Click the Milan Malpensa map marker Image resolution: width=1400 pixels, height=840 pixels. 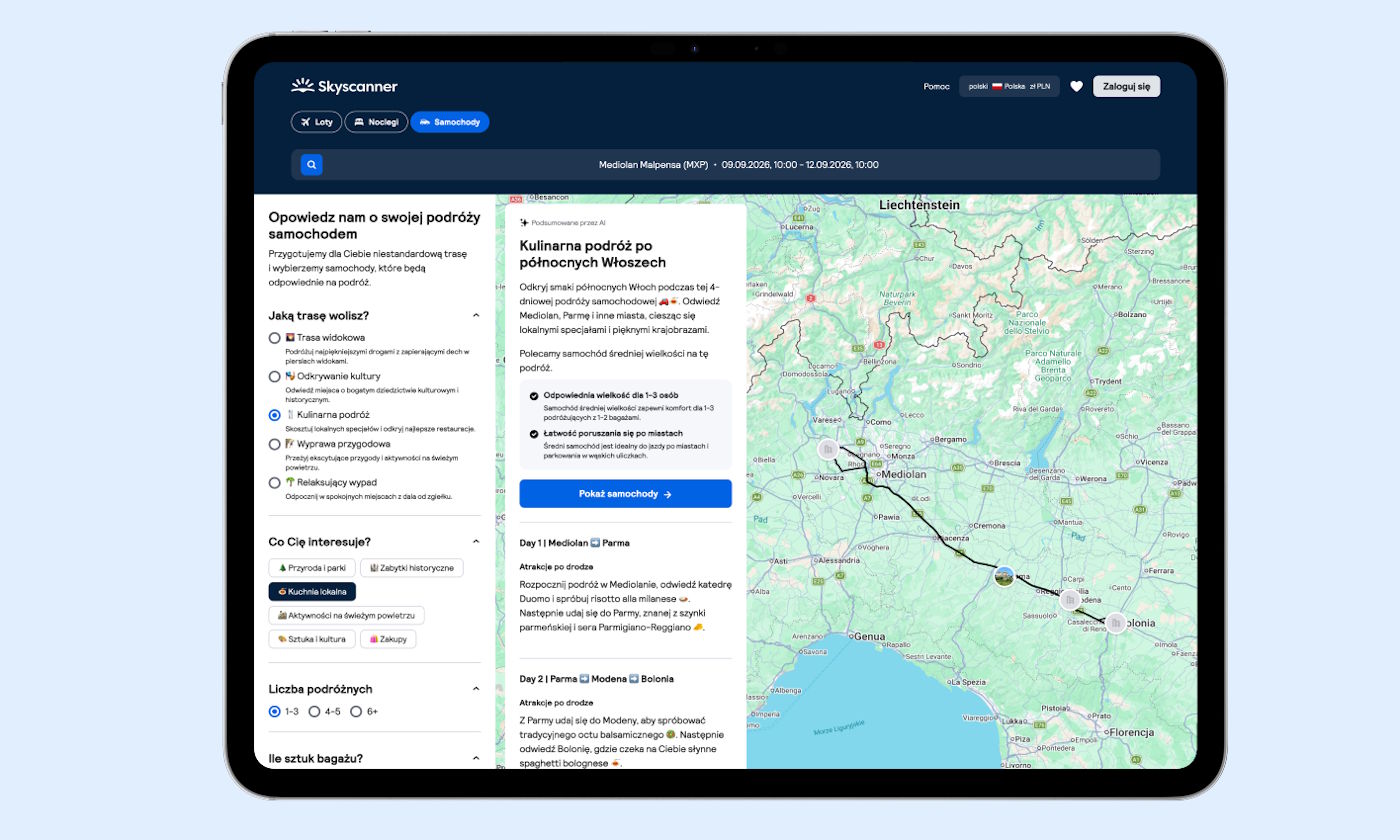828,450
